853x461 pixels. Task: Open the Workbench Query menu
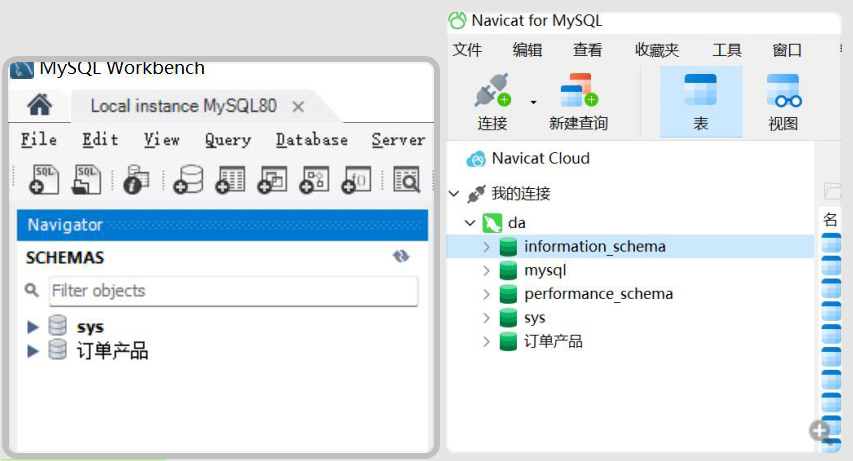(228, 140)
